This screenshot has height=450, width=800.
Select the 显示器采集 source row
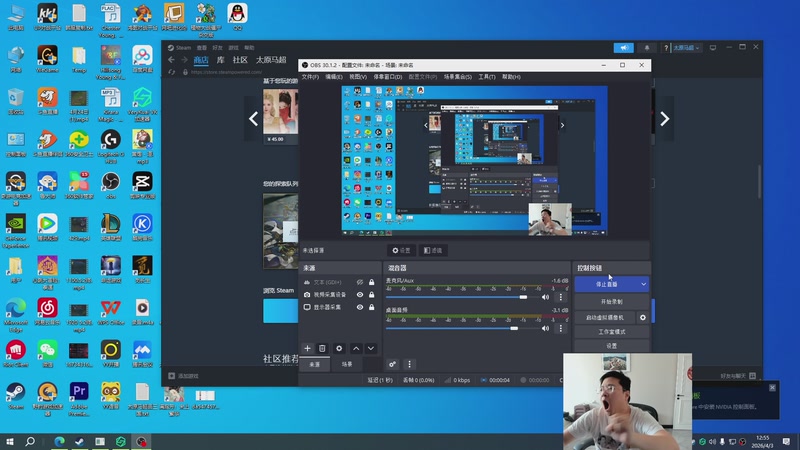click(x=340, y=307)
